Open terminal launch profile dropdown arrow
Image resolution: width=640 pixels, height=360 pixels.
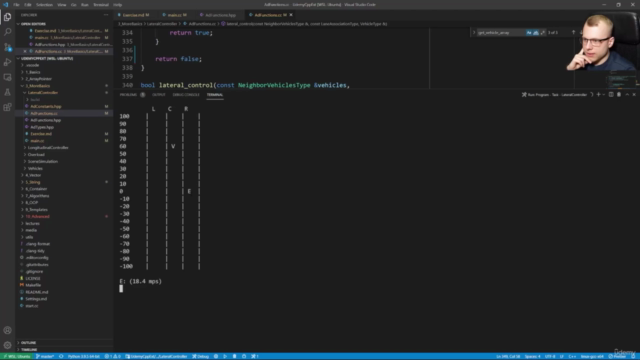pyautogui.click(x=604, y=95)
